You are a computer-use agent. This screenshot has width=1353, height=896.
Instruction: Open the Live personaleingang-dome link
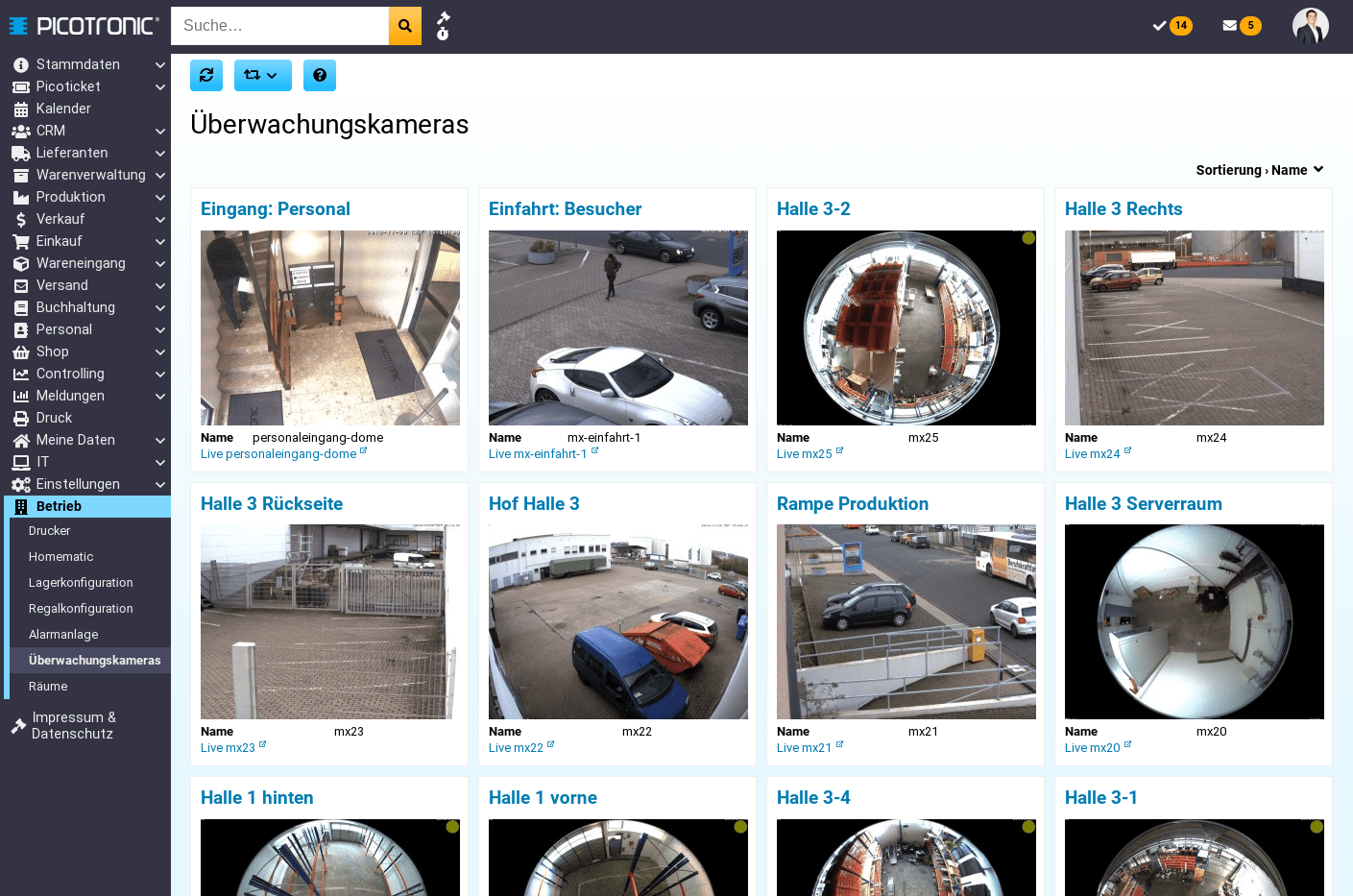(x=278, y=454)
